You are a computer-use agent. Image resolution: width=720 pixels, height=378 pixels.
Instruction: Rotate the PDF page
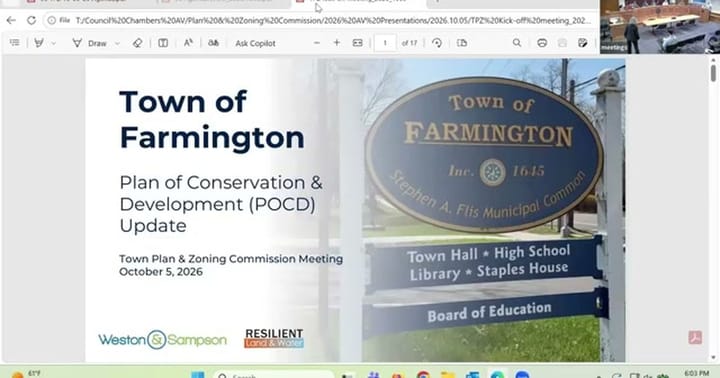point(437,43)
